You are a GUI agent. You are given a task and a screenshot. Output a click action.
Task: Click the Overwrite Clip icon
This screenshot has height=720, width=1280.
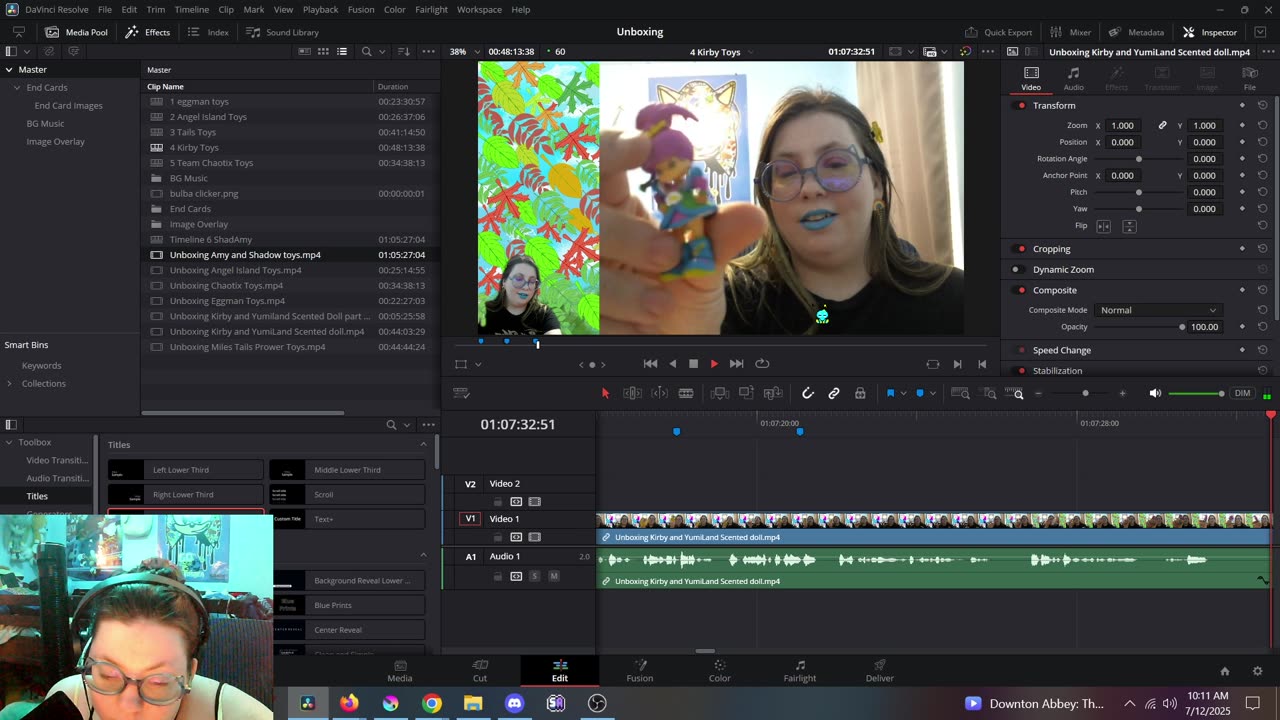pos(746,393)
